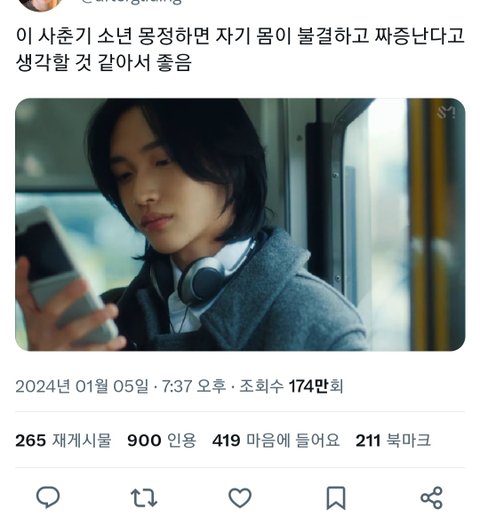The height and width of the screenshot is (525, 480).
Task: Click the 7:37 오후 posting time
Action: coord(194,386)
